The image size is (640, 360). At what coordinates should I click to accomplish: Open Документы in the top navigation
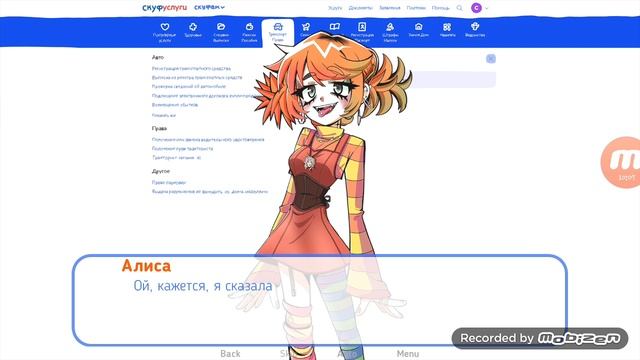click(x=360, y=8)
